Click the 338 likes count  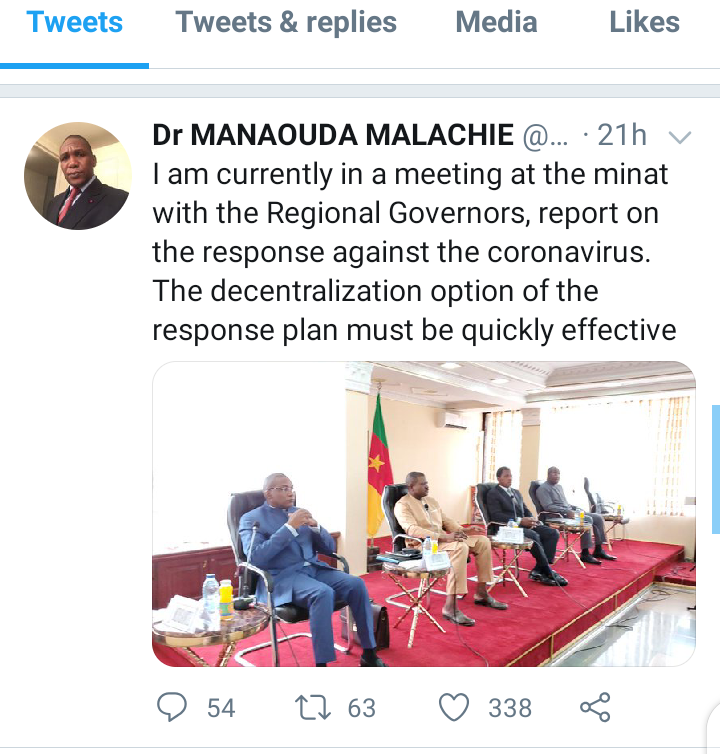tap(510, 708)
